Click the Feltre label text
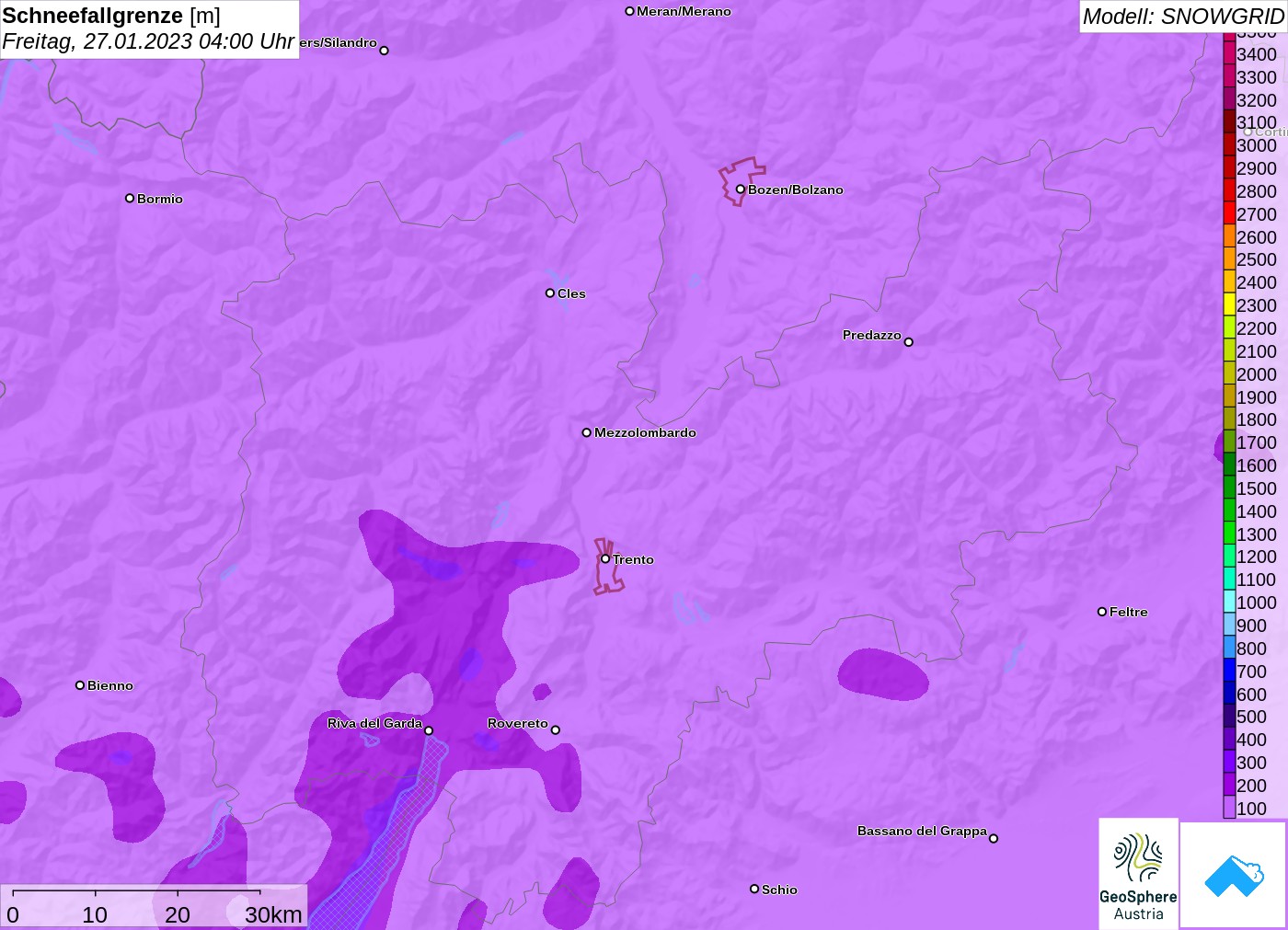The width and height of the screenshot is (1288, 930). coord(1129,612)
